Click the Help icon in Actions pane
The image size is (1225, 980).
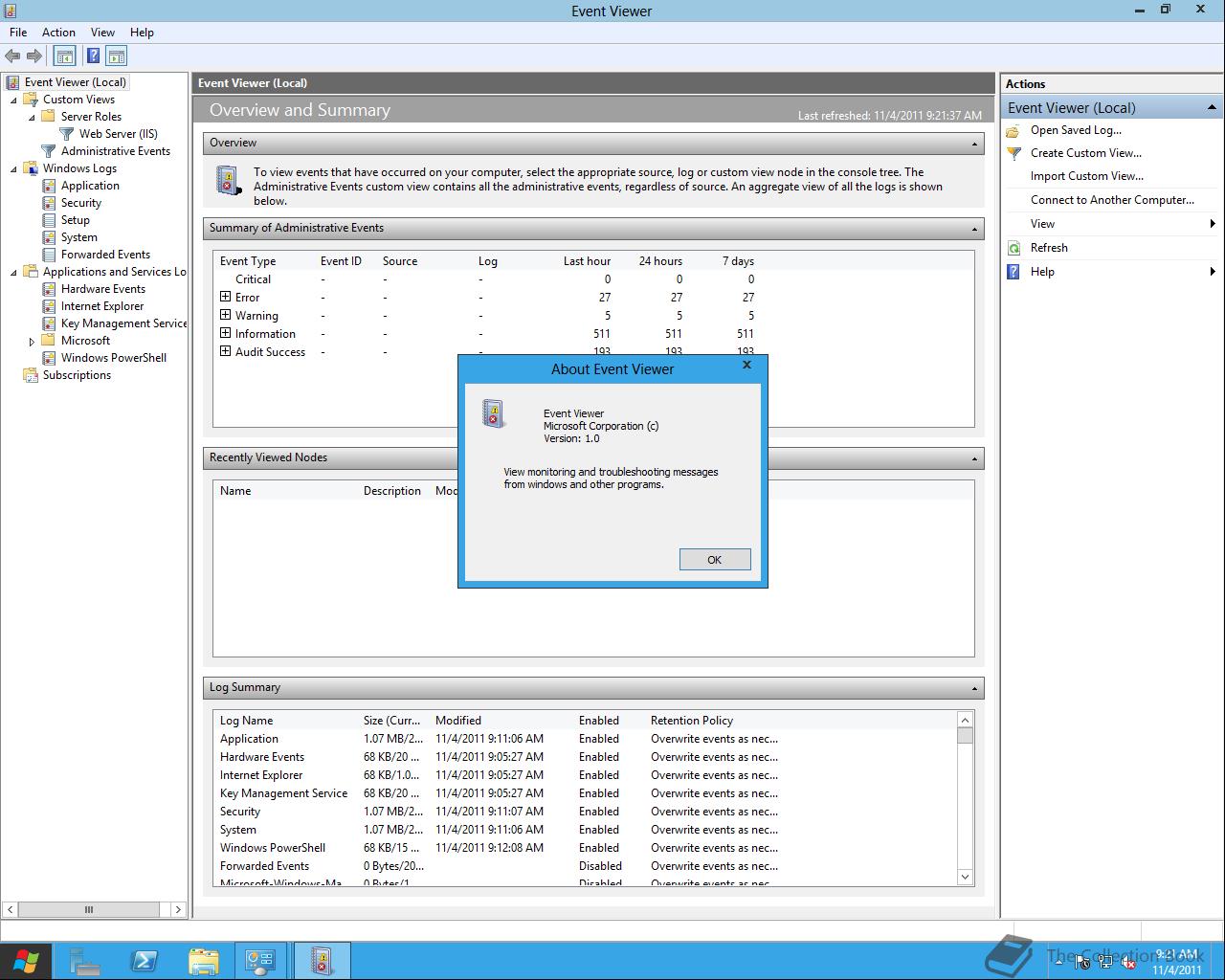point(1014,272)
